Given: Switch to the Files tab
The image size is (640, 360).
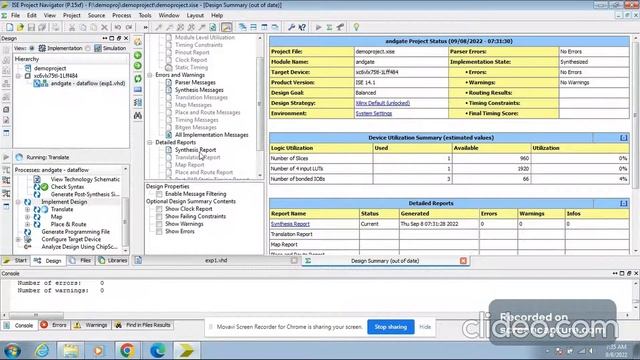Looking at the screenshot, I should pyautogui.click(x=81, y=260).
